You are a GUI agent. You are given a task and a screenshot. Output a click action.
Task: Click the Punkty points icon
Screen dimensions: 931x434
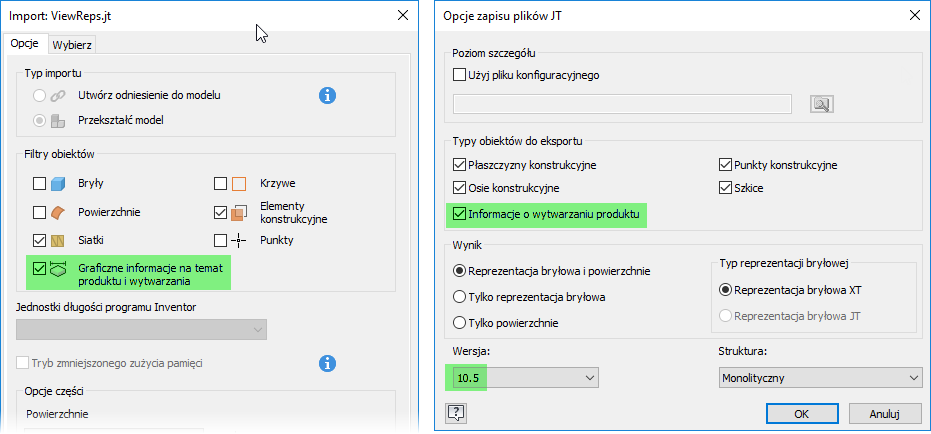(239, 240)
